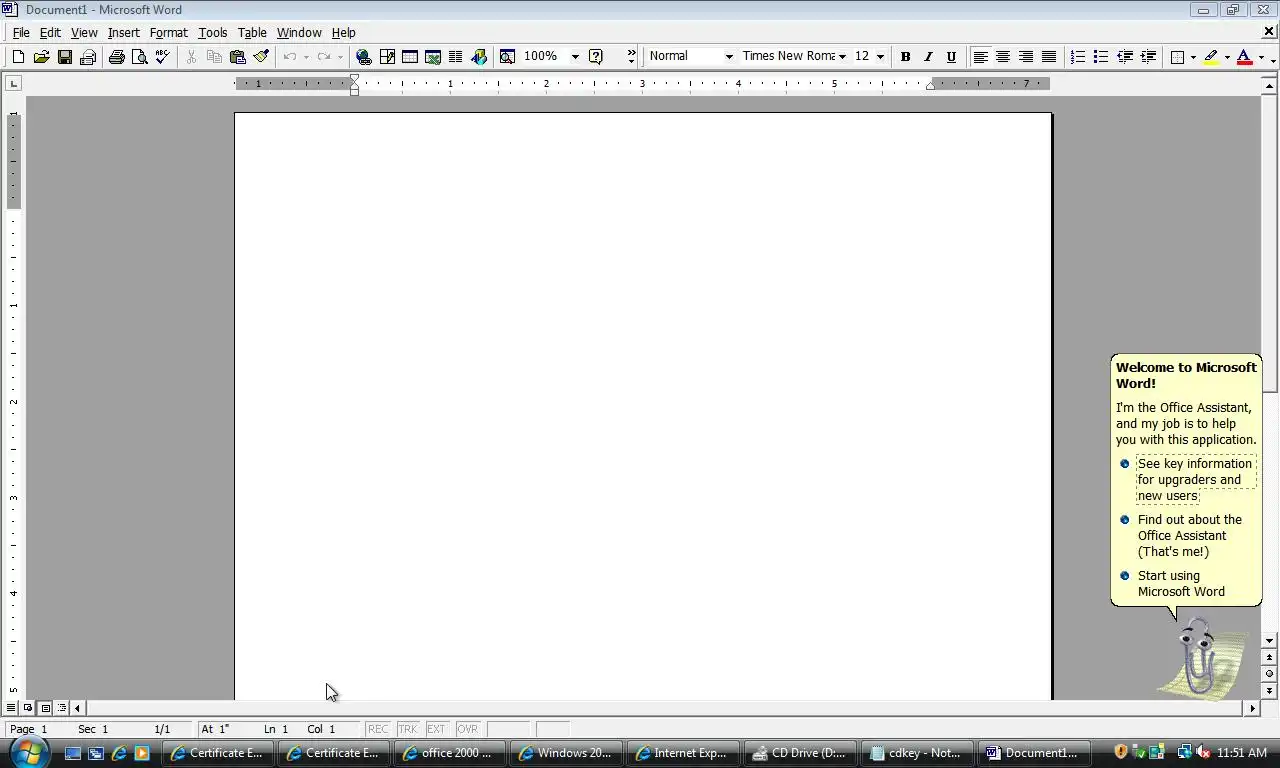This screenshot has height=768, width=1280.
Task: Decrease the paragraph indent
Action: pos(1125,57)
